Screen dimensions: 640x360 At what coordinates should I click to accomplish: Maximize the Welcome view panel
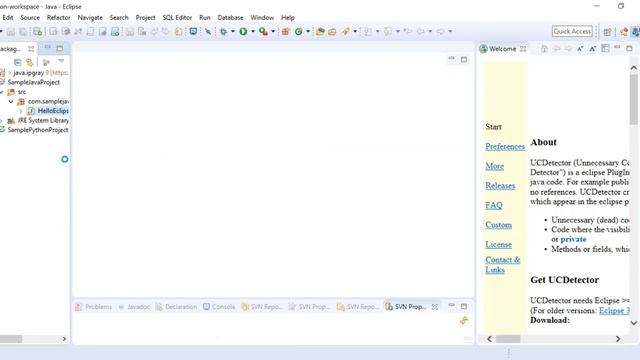click(x=629, y=48)
